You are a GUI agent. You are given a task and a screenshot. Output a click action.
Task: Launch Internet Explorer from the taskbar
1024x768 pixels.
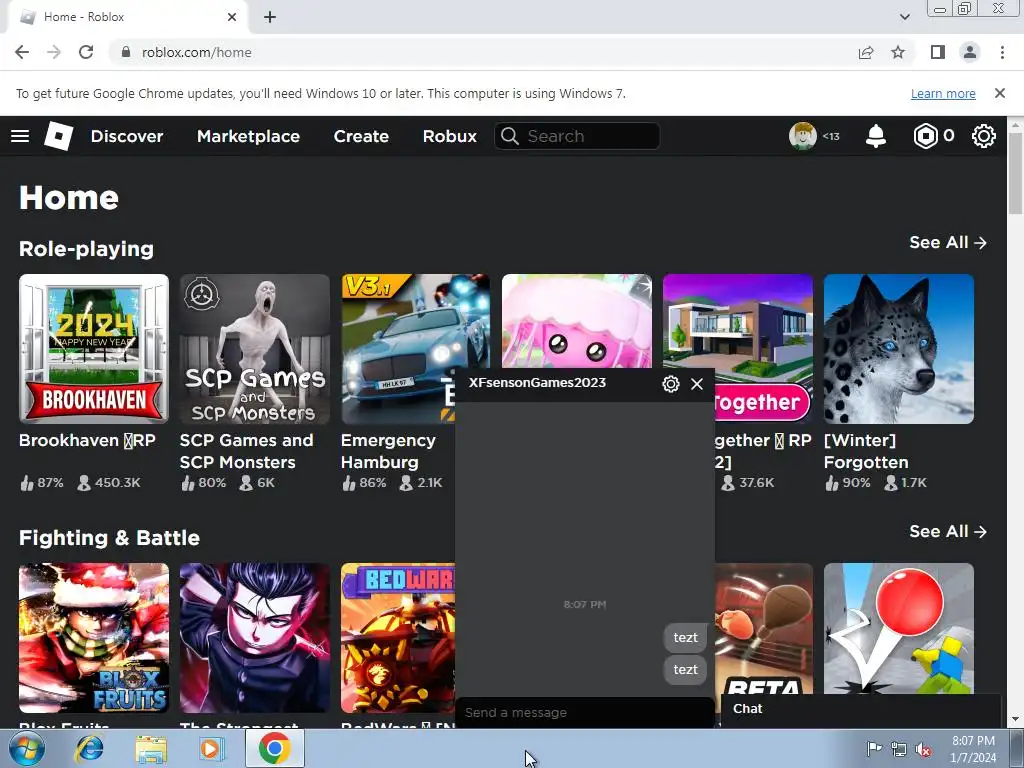(x=89, y=749)
